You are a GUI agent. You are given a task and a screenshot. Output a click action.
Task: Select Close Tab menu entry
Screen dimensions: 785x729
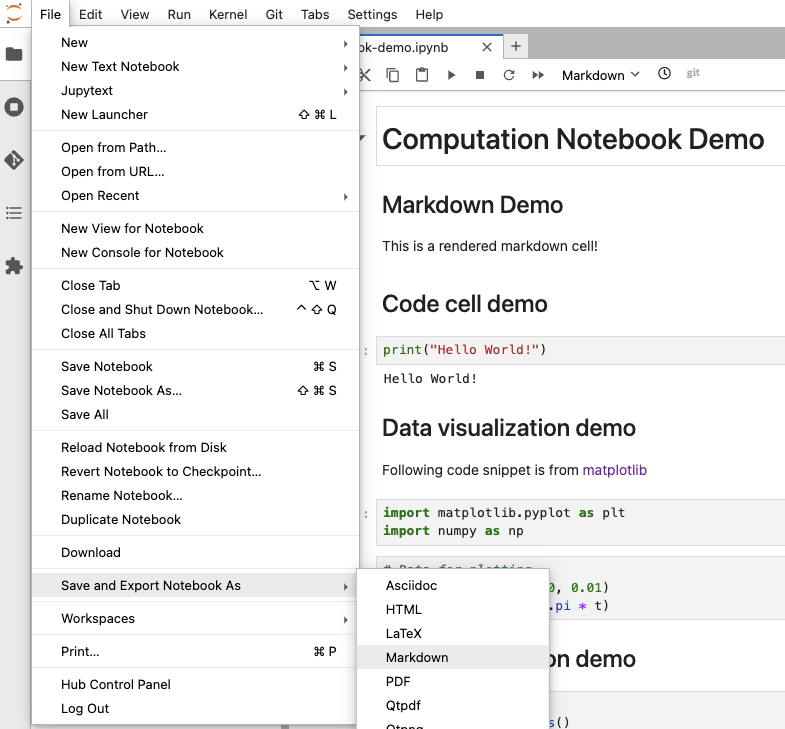coord(195,286)
